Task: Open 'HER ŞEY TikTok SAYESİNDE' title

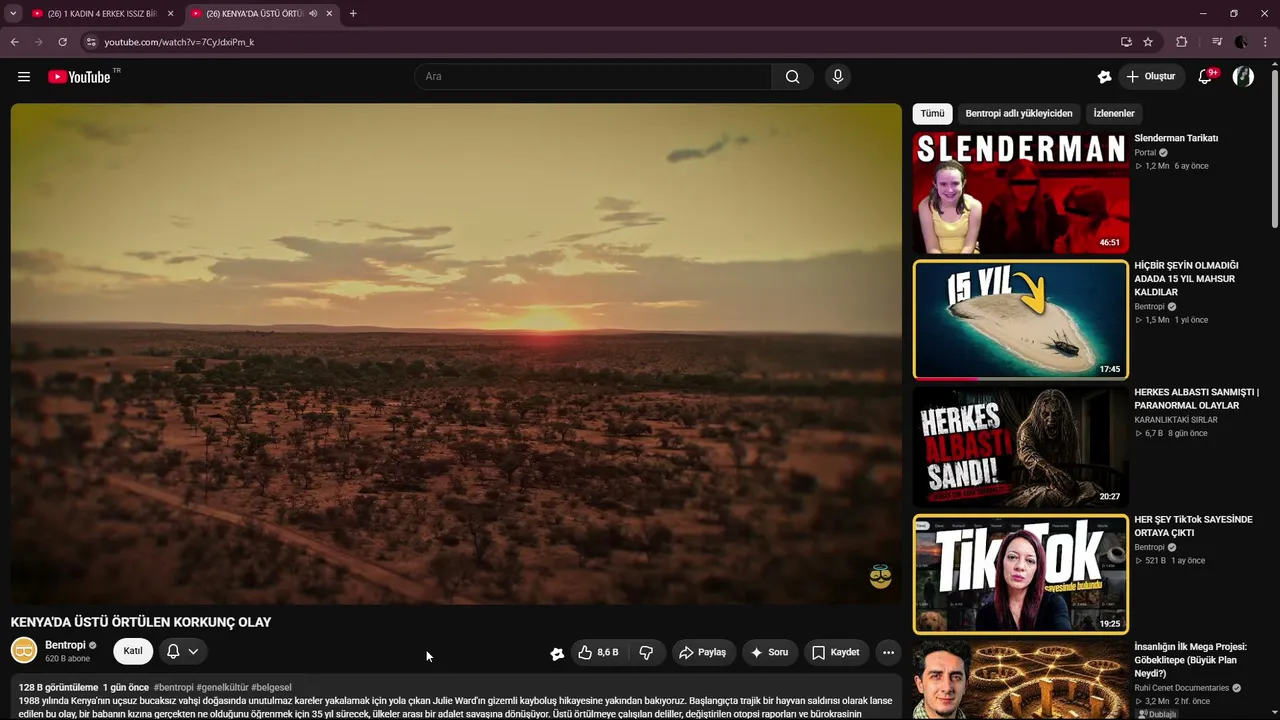Action: click(x=1193, y=526)
